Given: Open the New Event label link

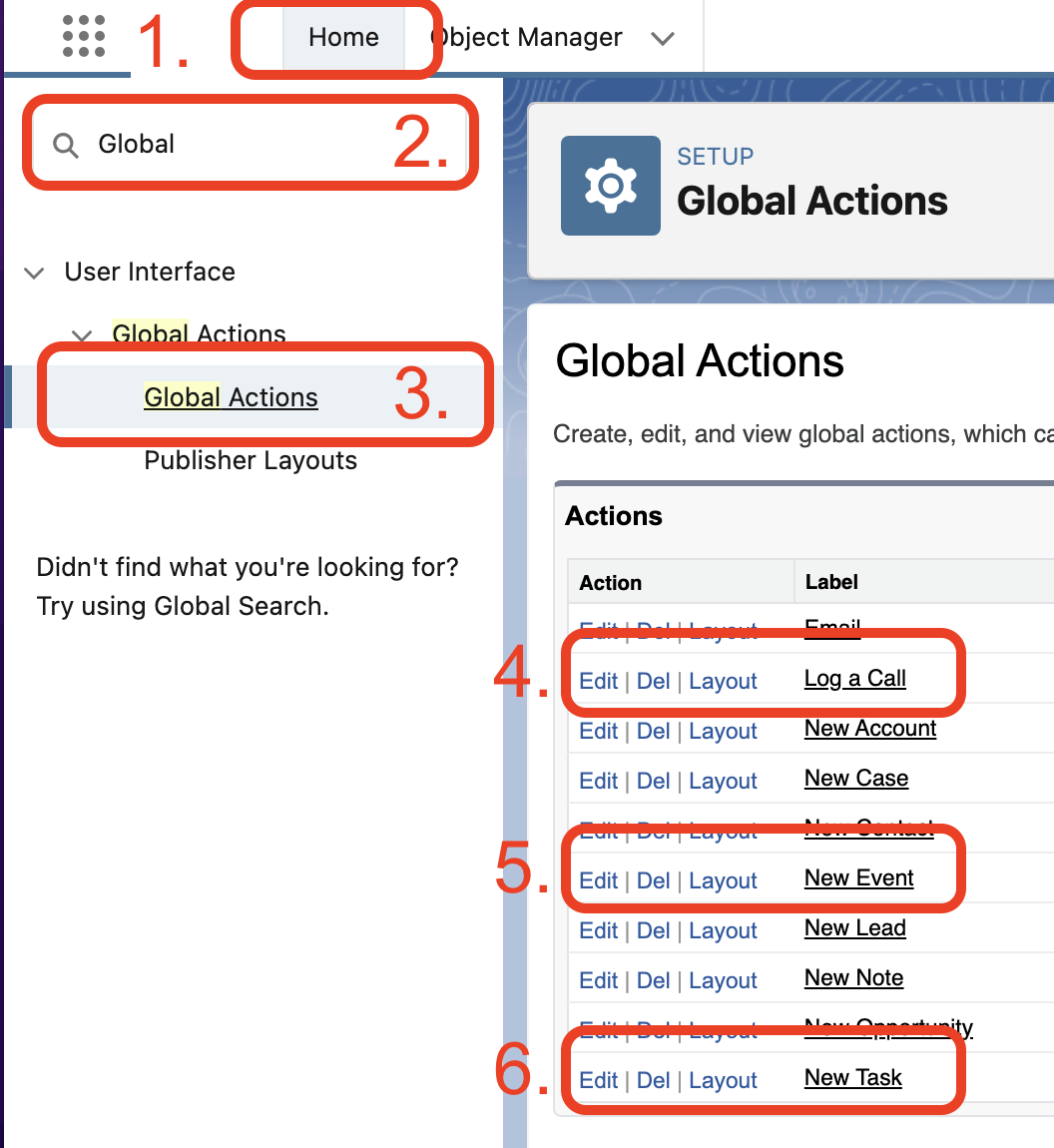Looking at the screenshot, I should 858,877.
